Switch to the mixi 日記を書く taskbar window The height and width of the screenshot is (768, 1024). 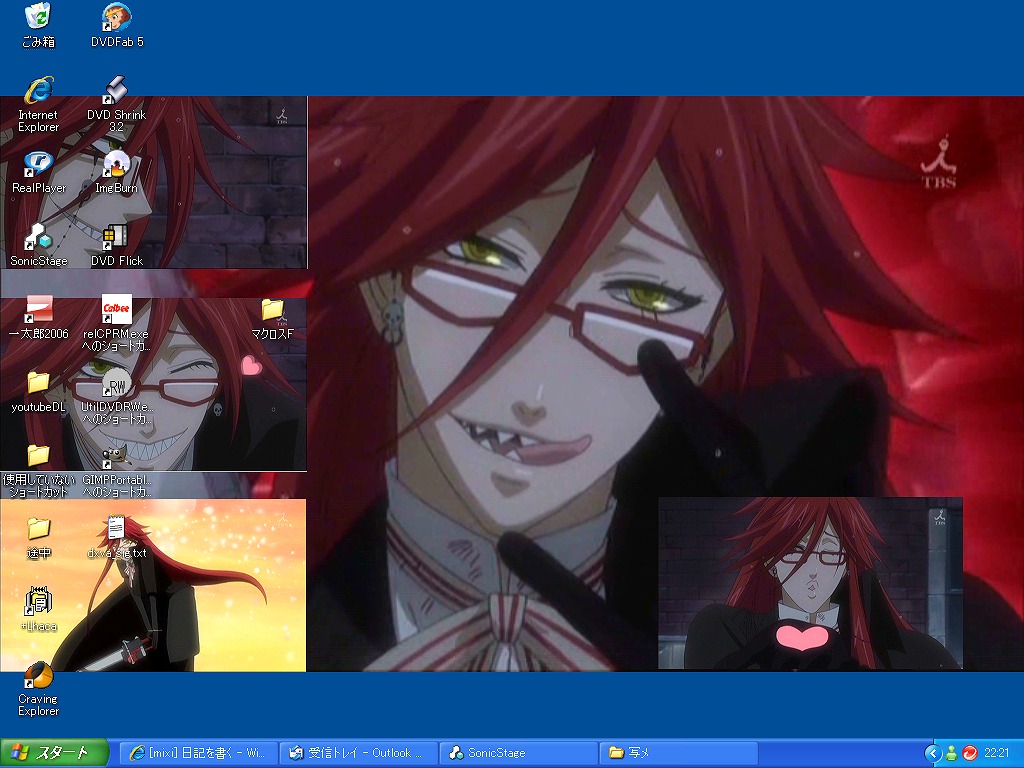199,753
